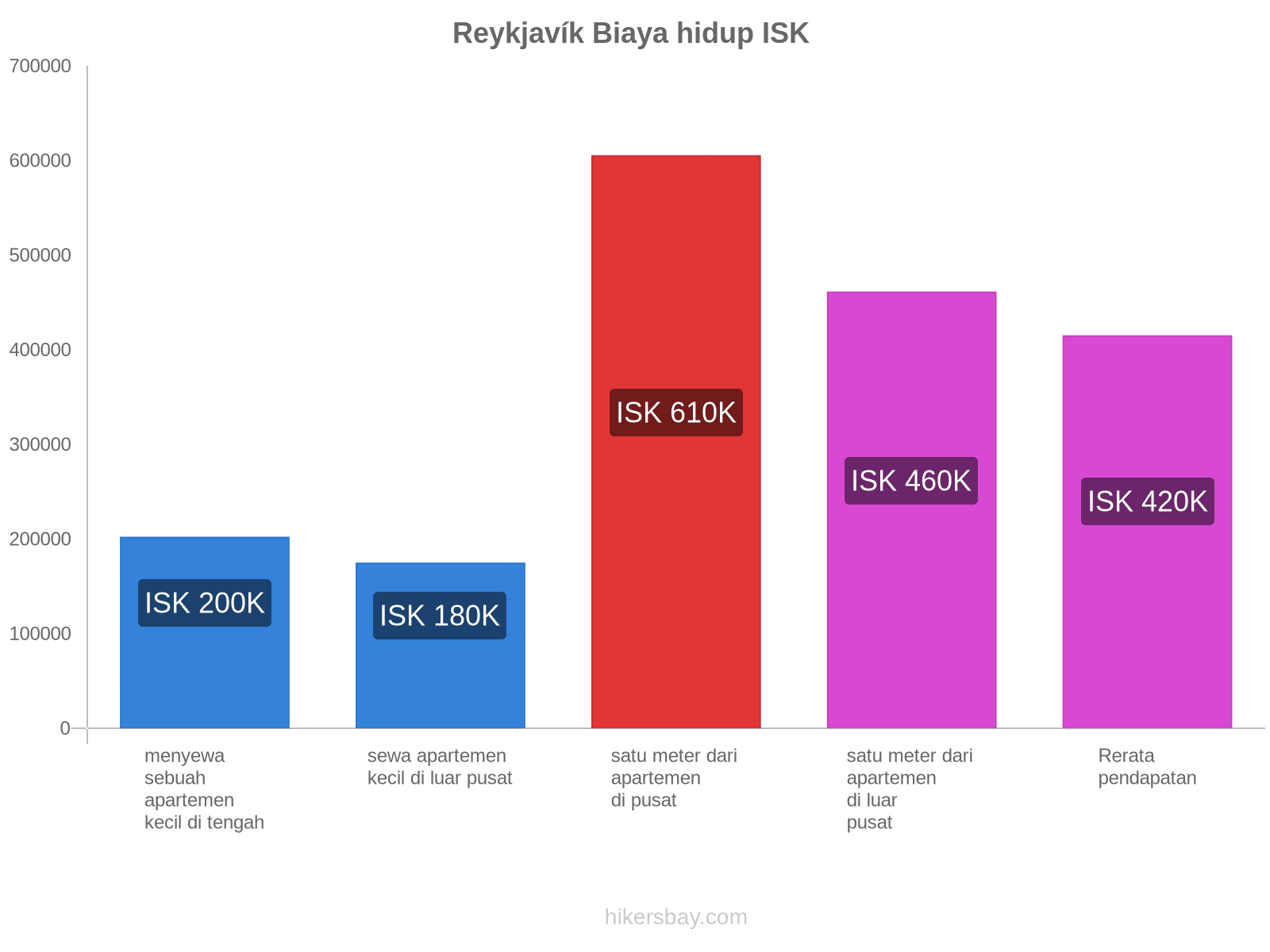Click the 400000 y-axis tick value
This screenshot has width=1270, height=952.
(x=40, y=350)
